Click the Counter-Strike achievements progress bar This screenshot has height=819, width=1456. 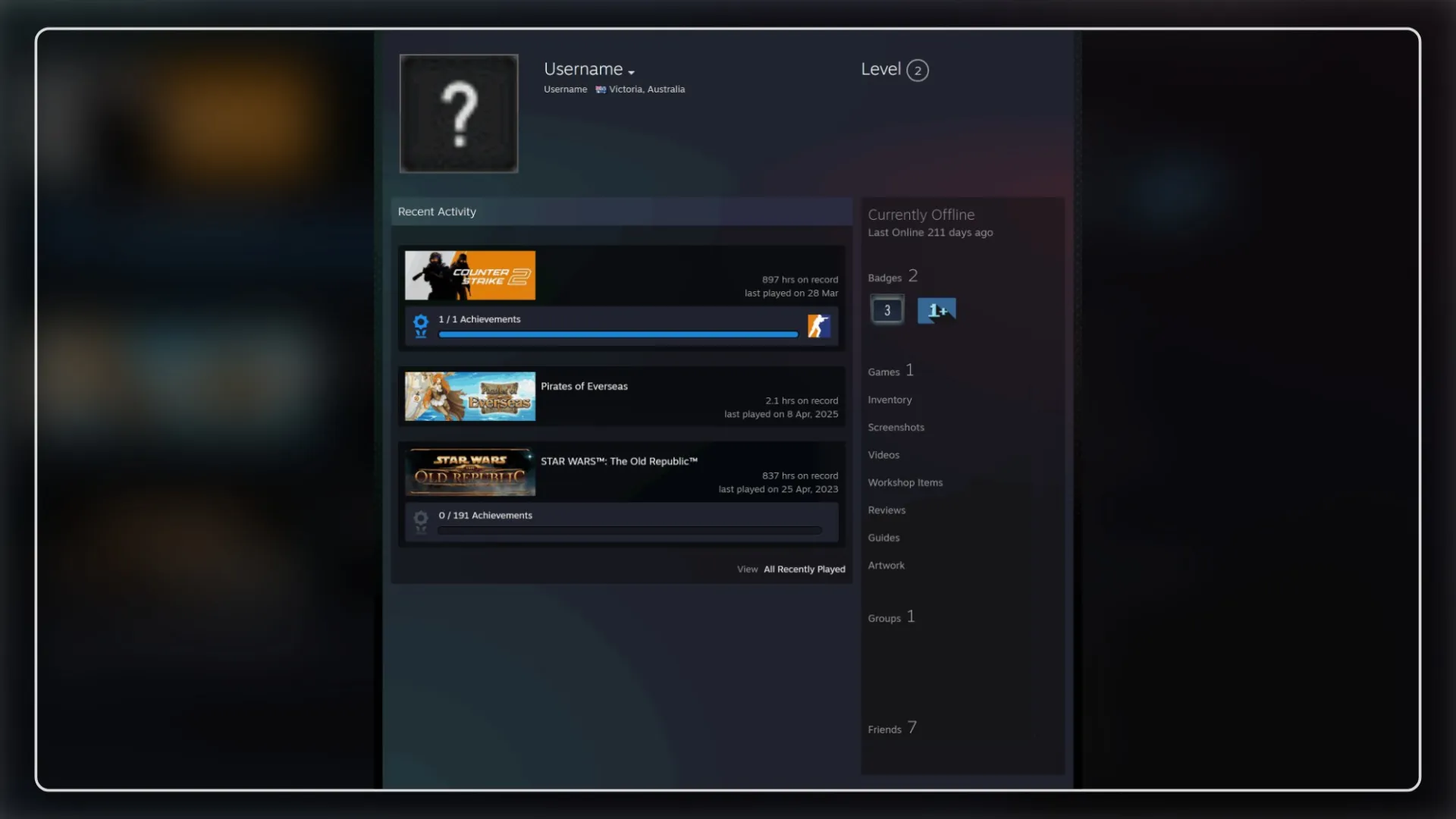click(618, 334)
